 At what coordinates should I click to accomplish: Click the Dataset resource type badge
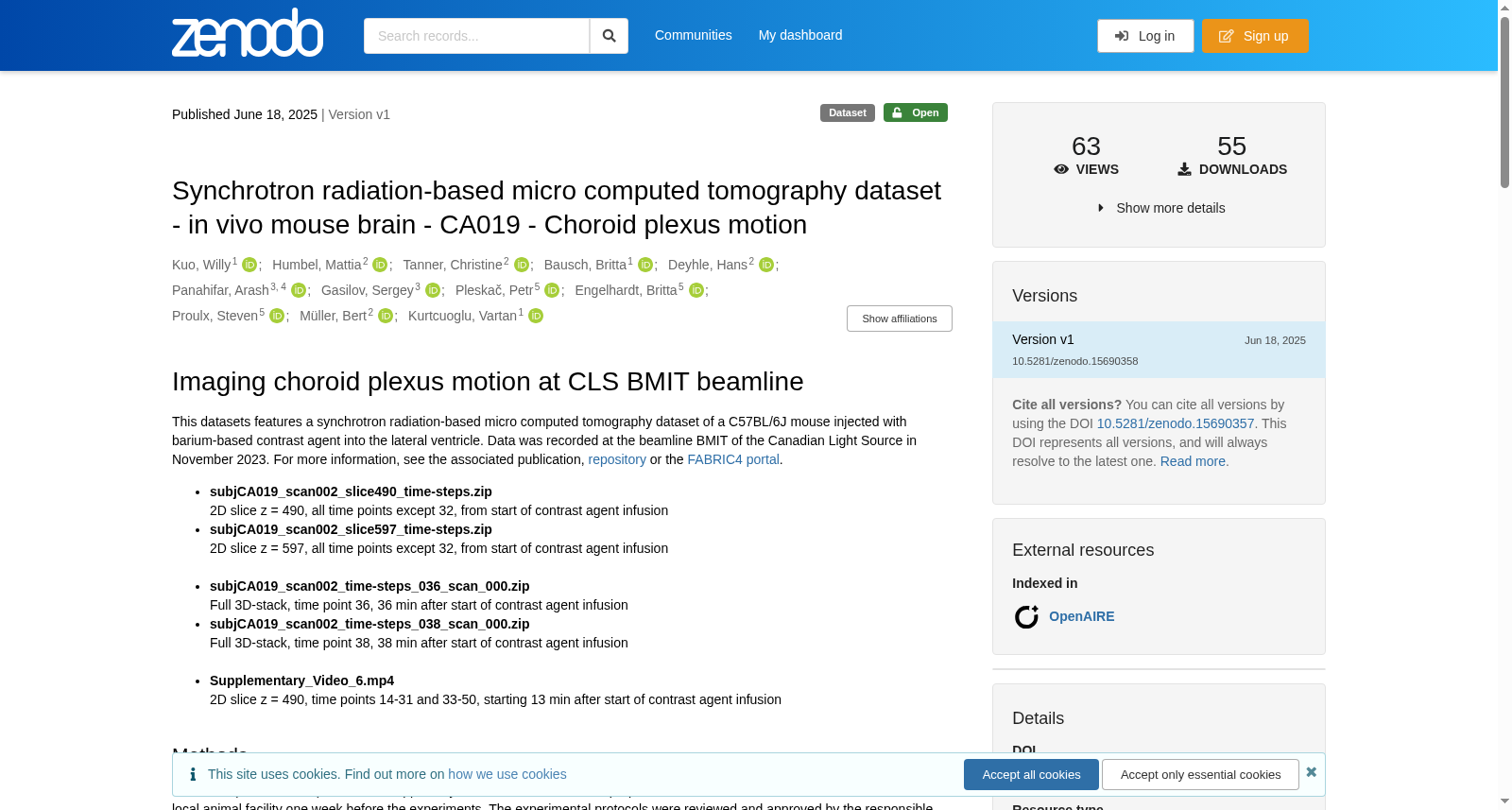[x=848, y=112]
